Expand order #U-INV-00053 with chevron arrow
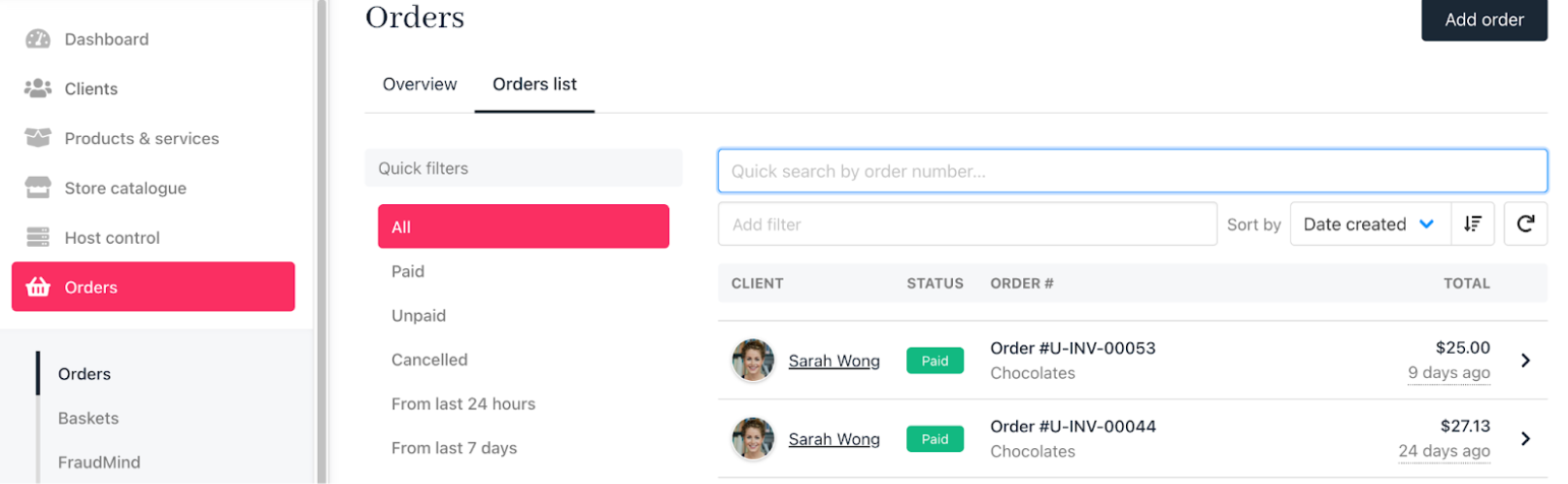Viewport: 1568px width, 484px height. pos(1525,361)
